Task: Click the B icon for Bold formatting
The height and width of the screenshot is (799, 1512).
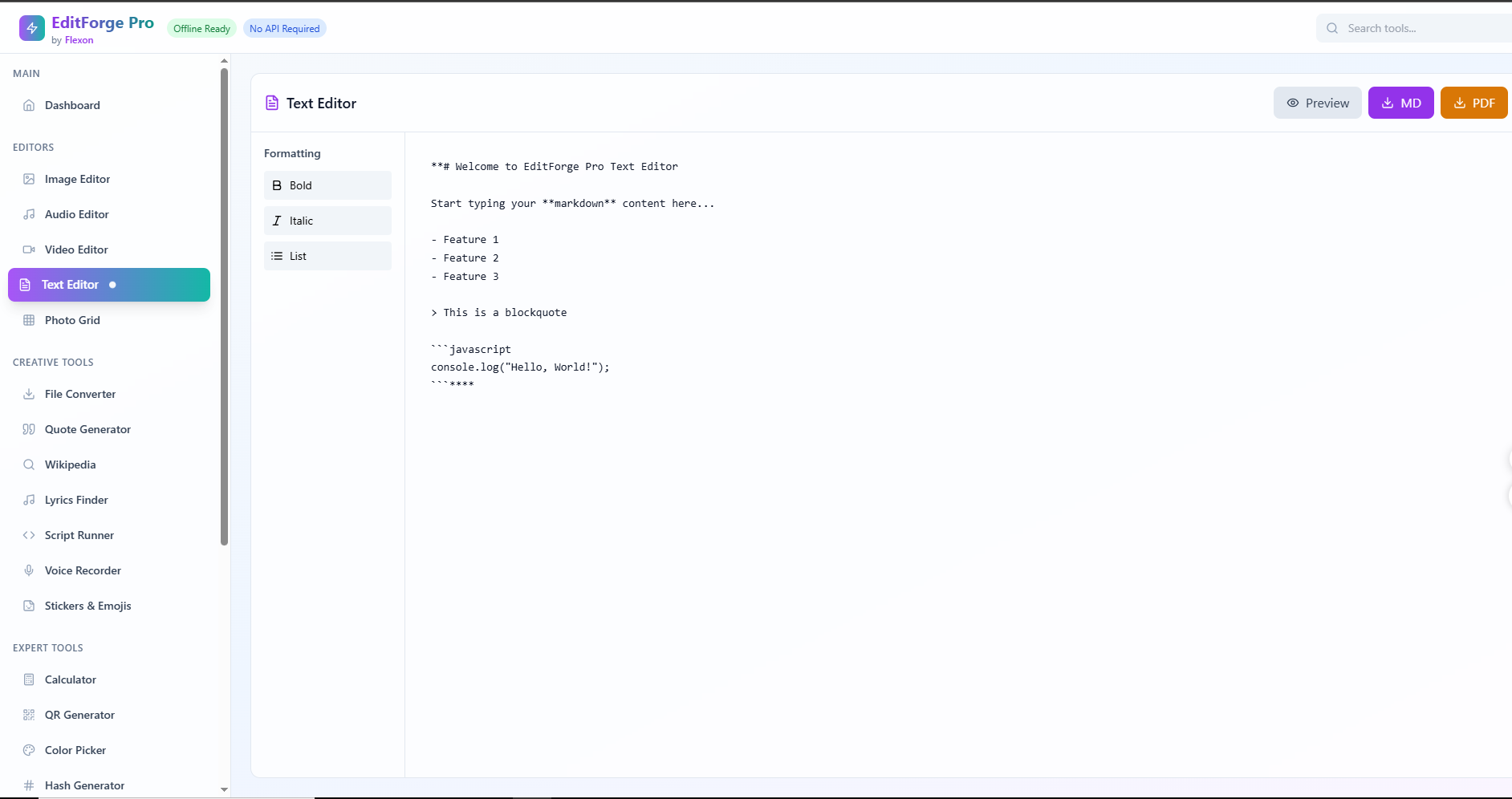Action: click(x=277, y=185)
